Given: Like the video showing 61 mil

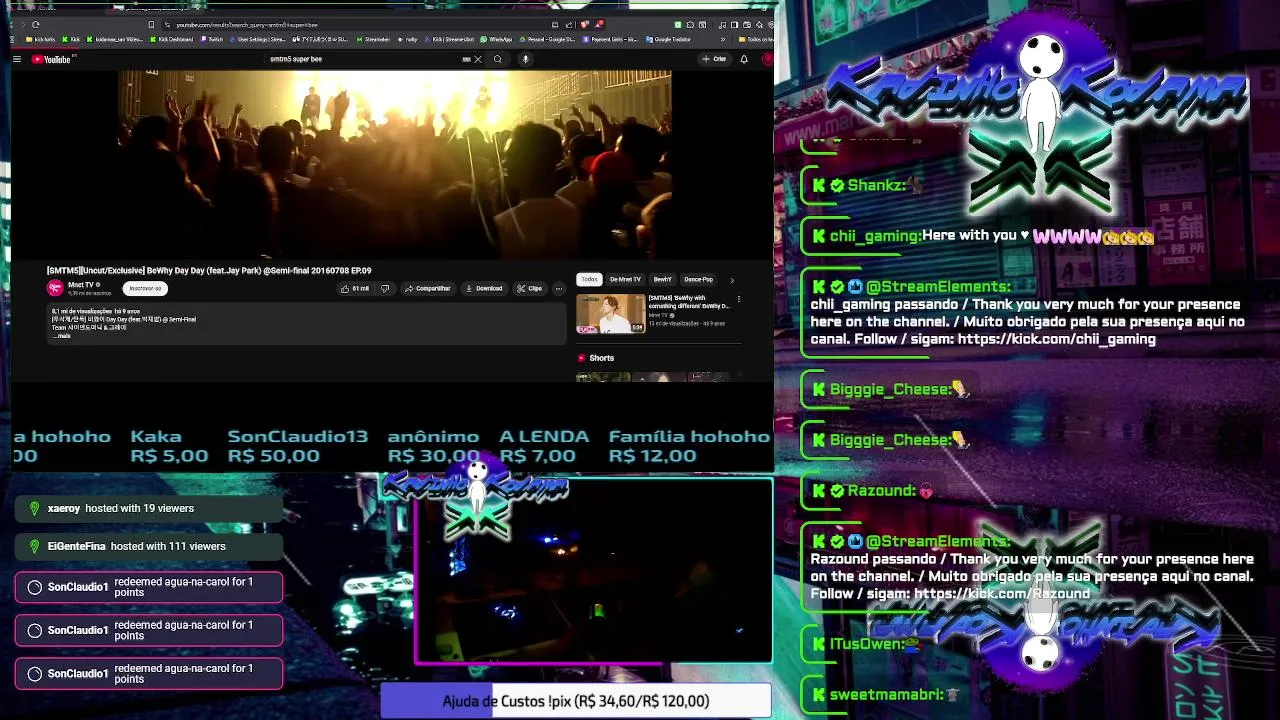Looking at the screenshot, I should 354,288.
